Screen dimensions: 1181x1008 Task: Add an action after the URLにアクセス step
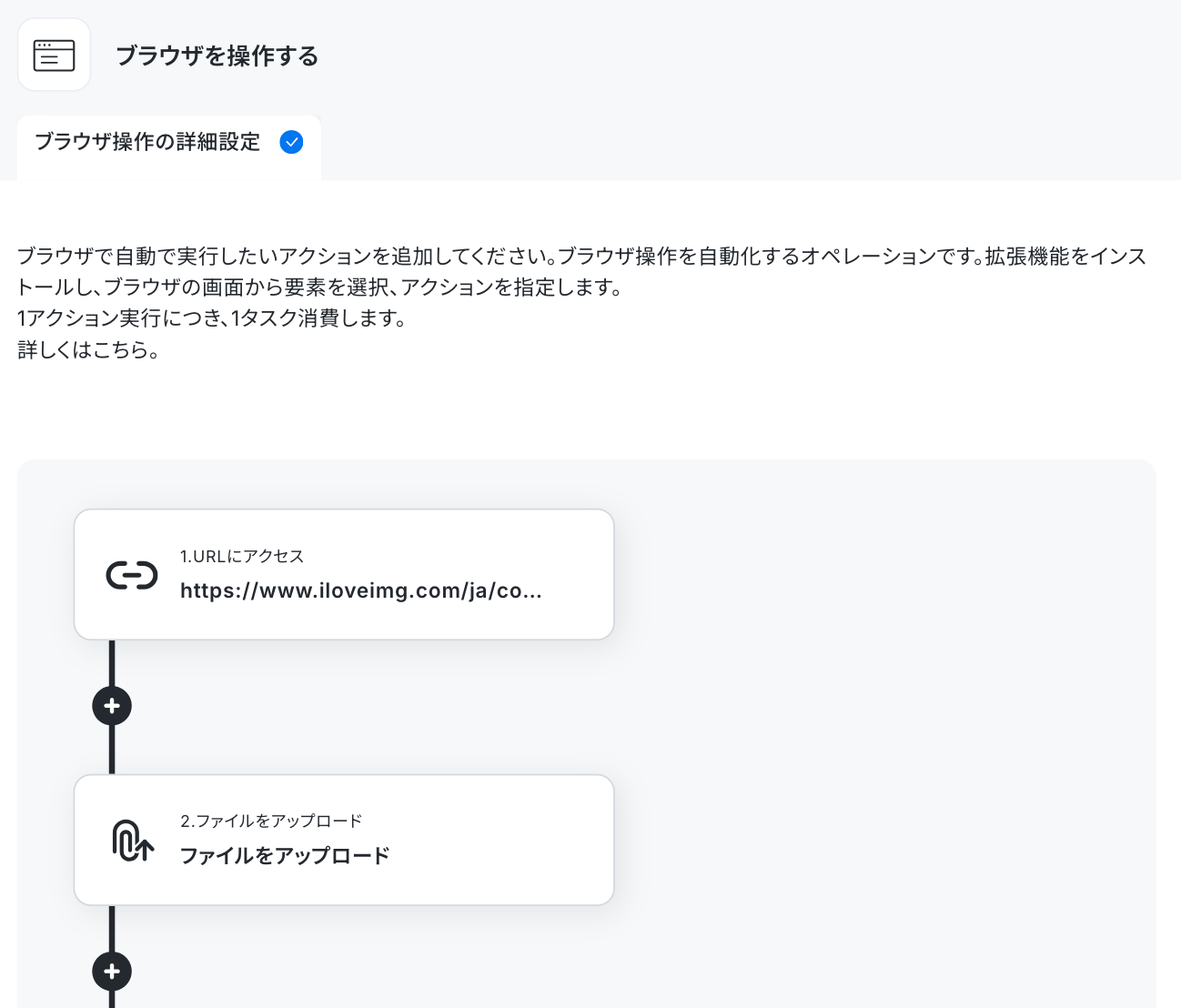(112, 706)
